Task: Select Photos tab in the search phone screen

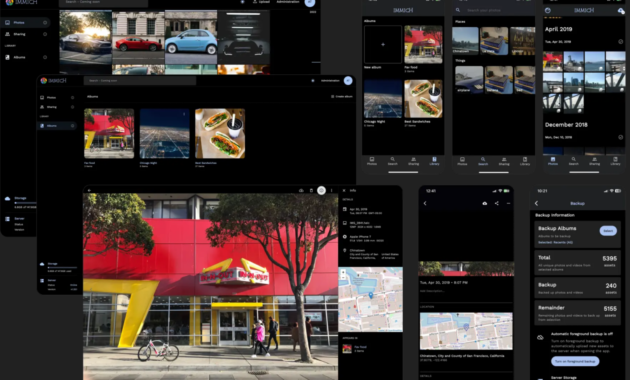Action: pos(462,161)
